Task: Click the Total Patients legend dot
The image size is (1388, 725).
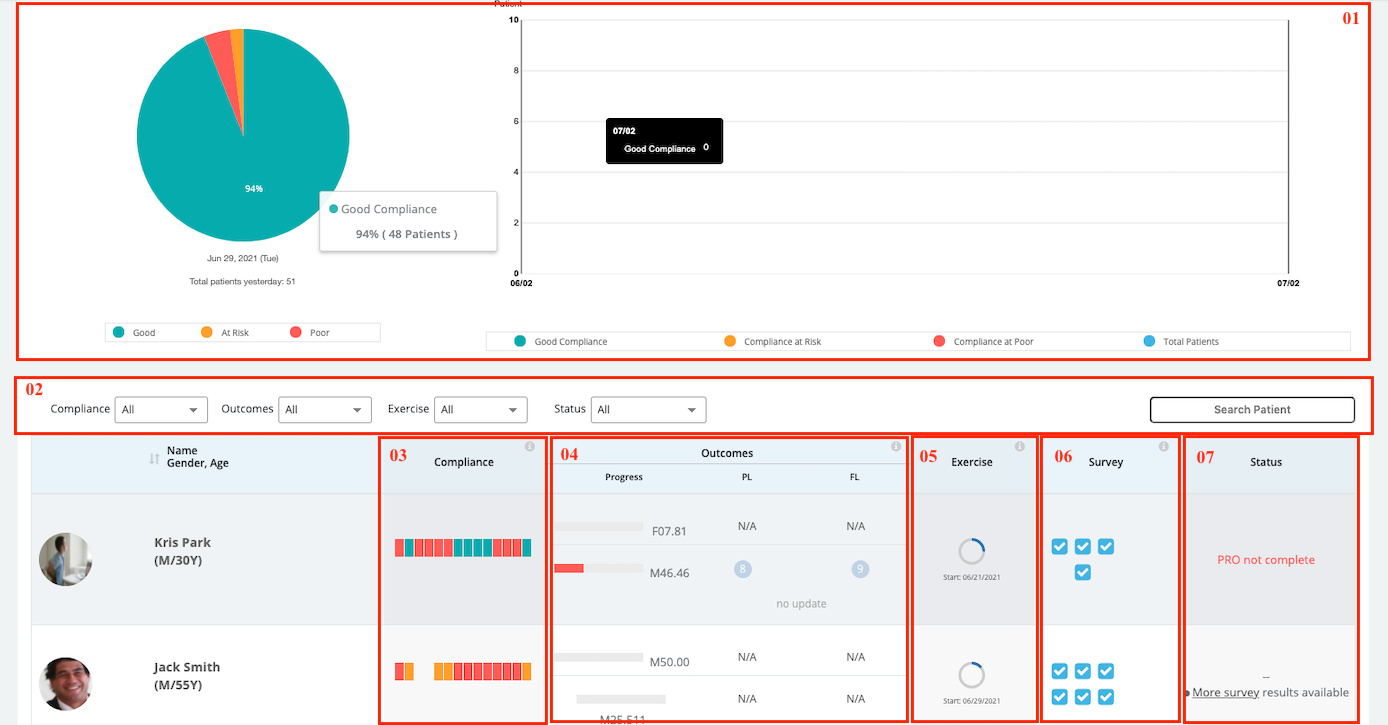Action: 1148,341
